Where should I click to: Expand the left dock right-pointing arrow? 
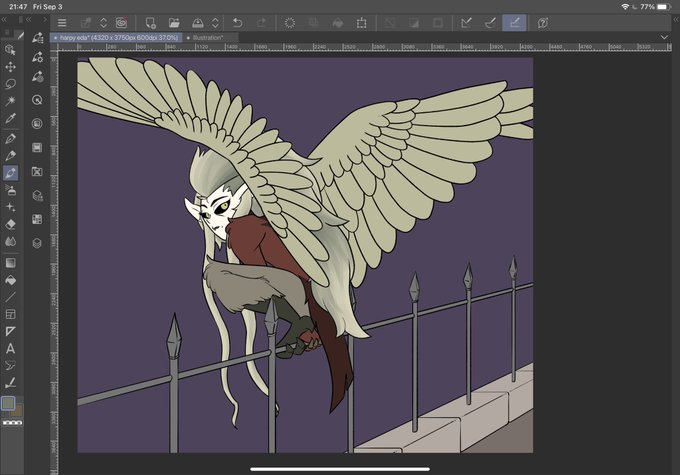click(x=44, y=20)
